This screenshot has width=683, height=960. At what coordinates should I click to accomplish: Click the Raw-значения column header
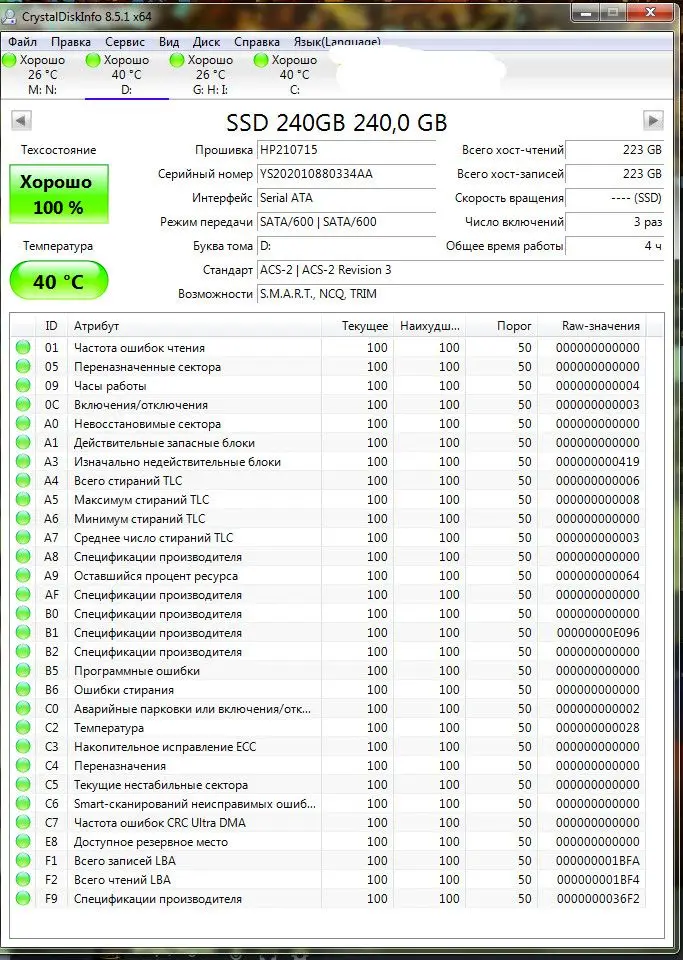[592, 326]
